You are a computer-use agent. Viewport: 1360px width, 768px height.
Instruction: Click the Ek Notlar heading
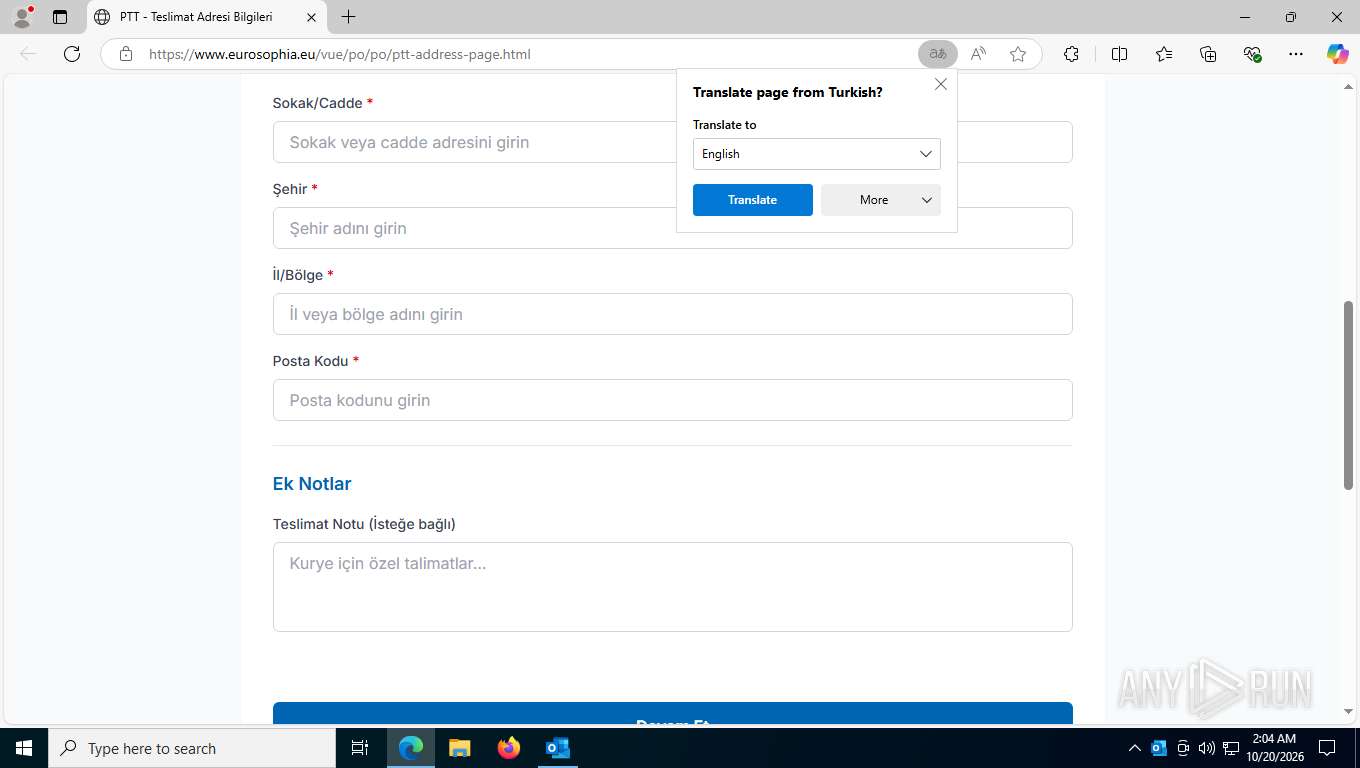tap(312, 484)
